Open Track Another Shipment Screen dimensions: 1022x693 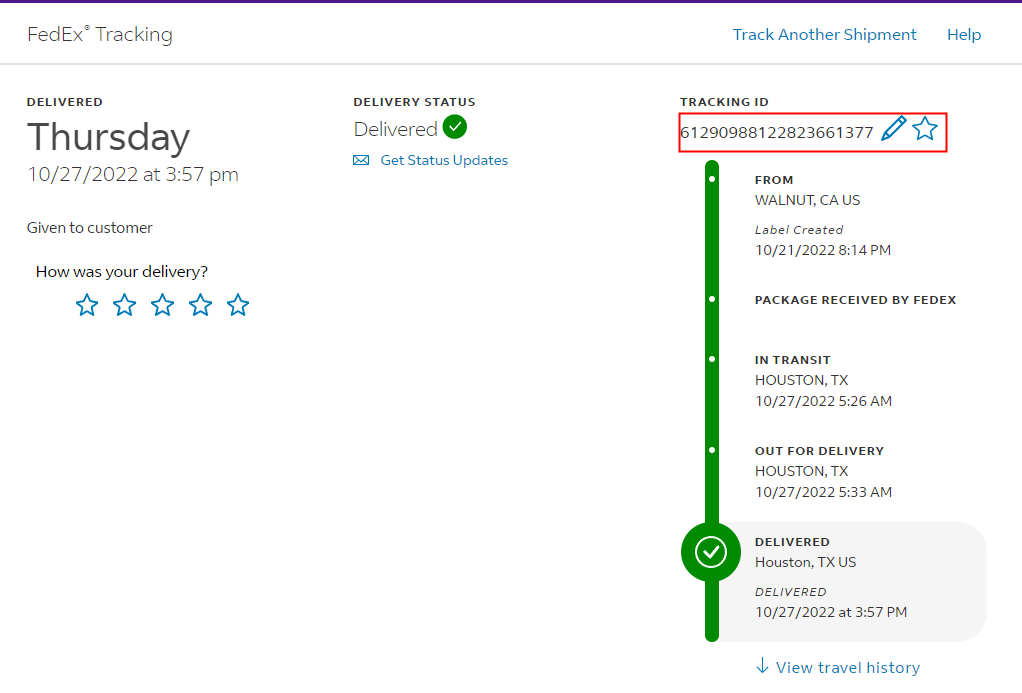pos(824,35)
